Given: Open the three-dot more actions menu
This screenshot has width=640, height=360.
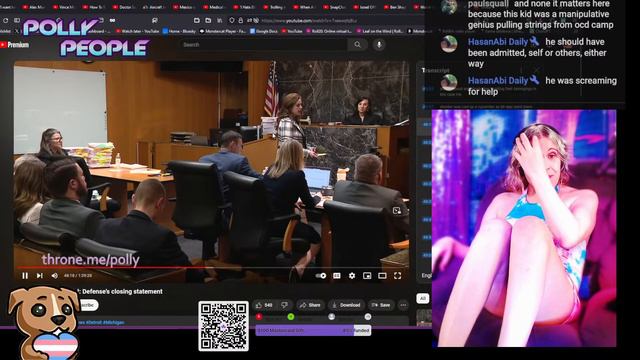Looking at the screenshot, I should coord(403,305).
